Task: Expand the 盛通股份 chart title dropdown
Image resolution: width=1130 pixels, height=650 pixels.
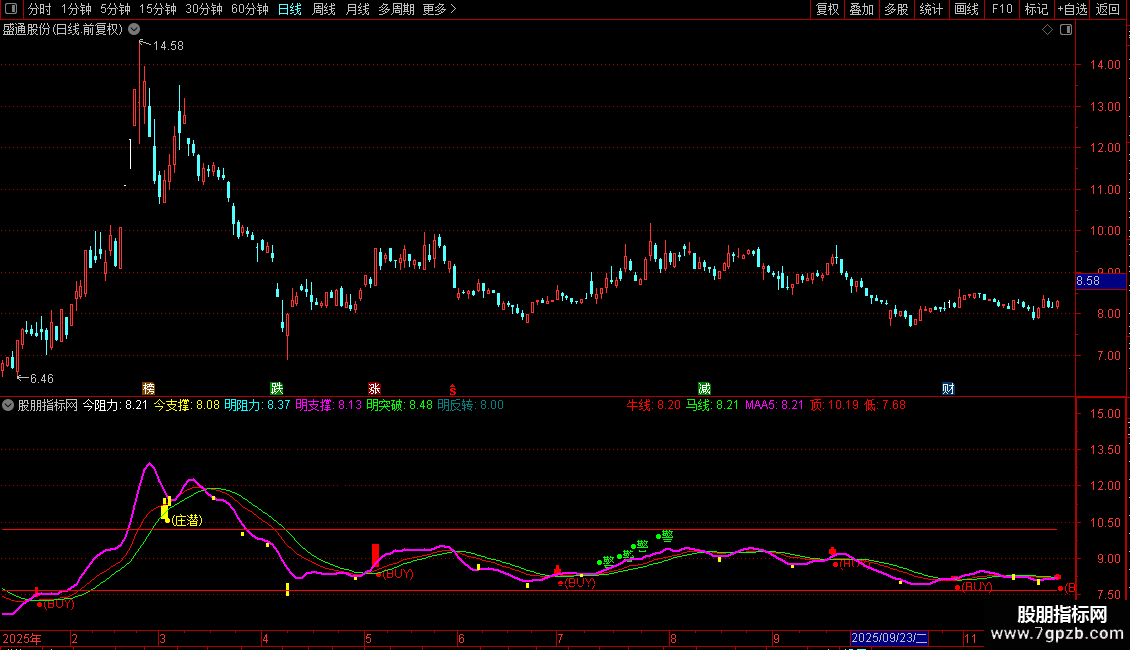Action: 134,30
